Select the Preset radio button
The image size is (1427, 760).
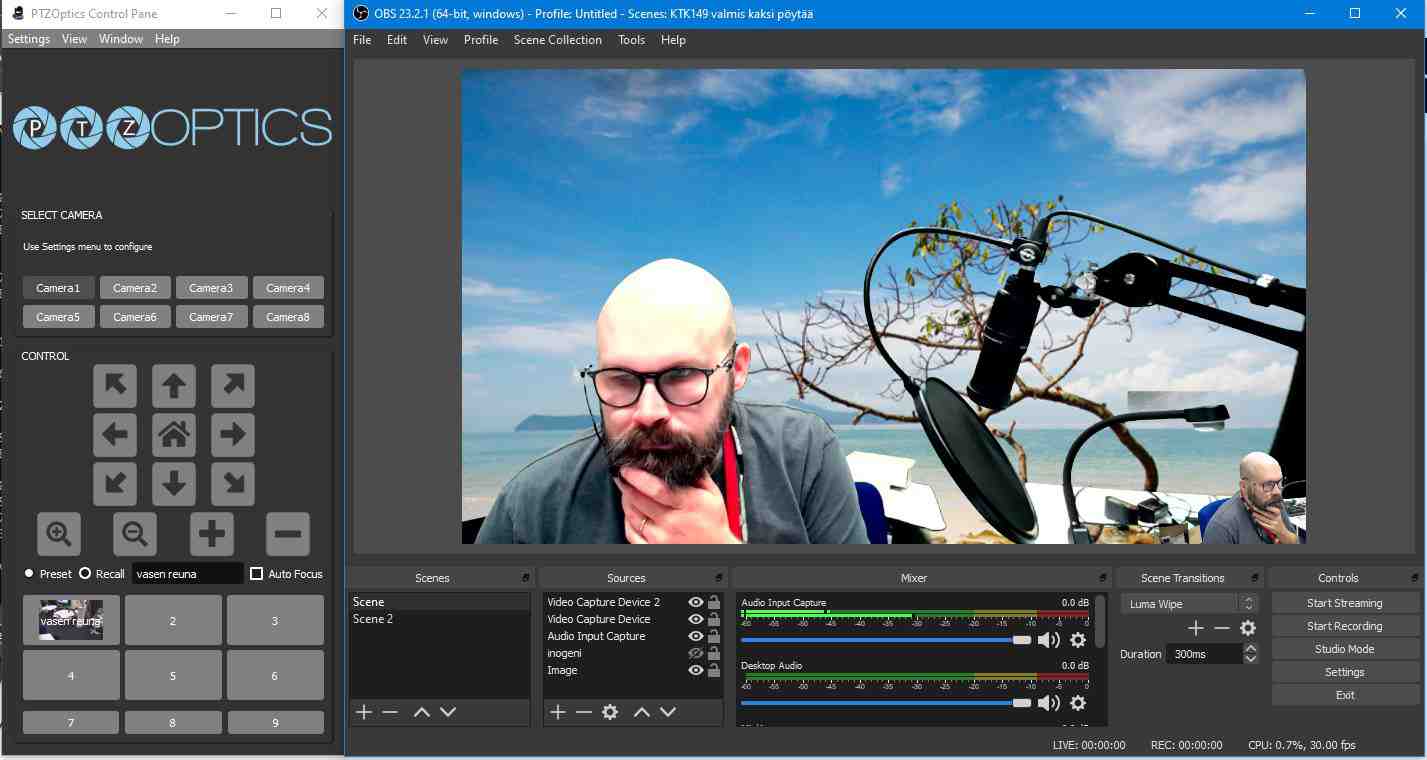tap(29, 574)
